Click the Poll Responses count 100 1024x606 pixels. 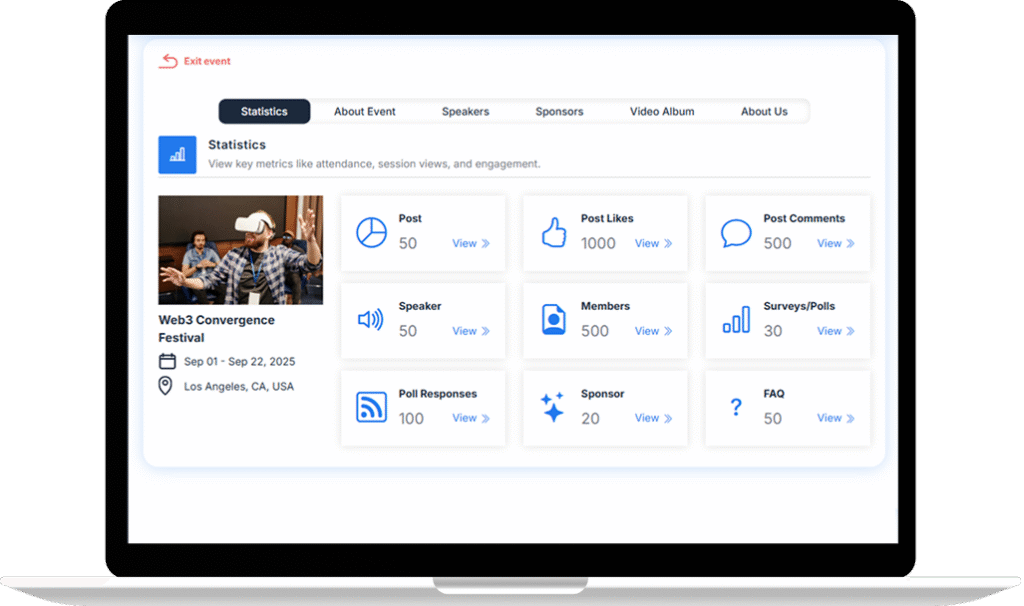pos(411,419)
